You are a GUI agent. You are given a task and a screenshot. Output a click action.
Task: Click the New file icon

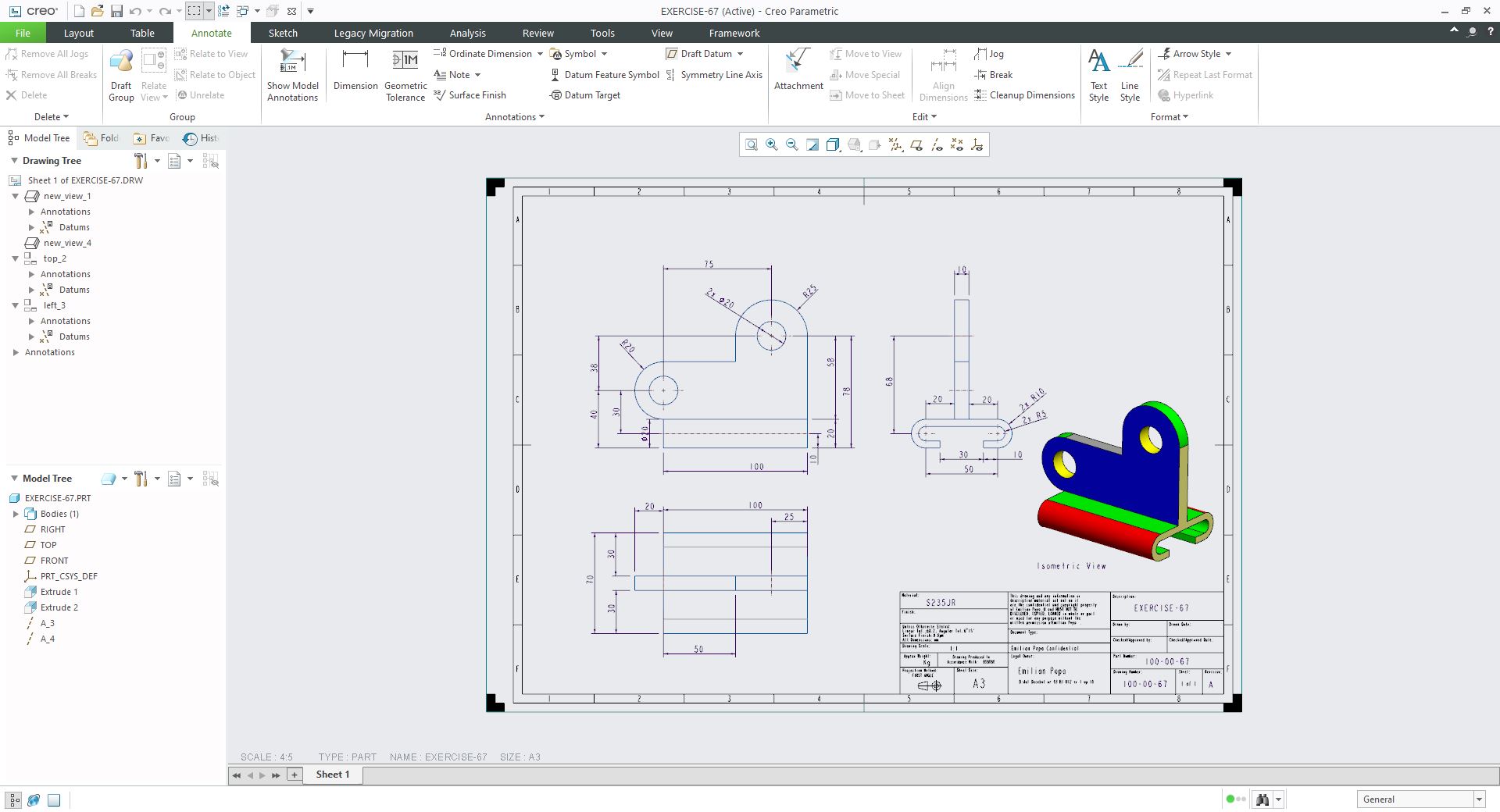[79, 11]
